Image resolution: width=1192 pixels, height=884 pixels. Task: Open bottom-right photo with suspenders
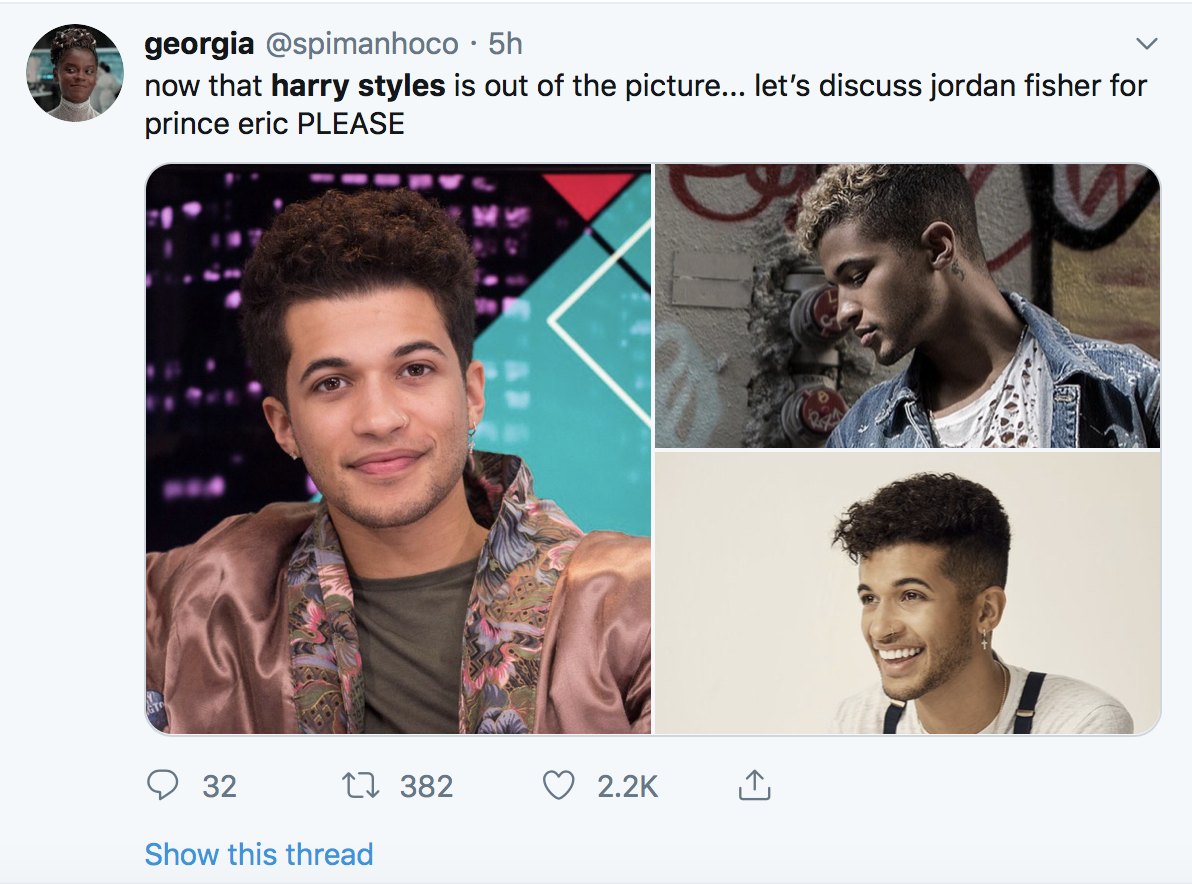[x=907, y=593]
